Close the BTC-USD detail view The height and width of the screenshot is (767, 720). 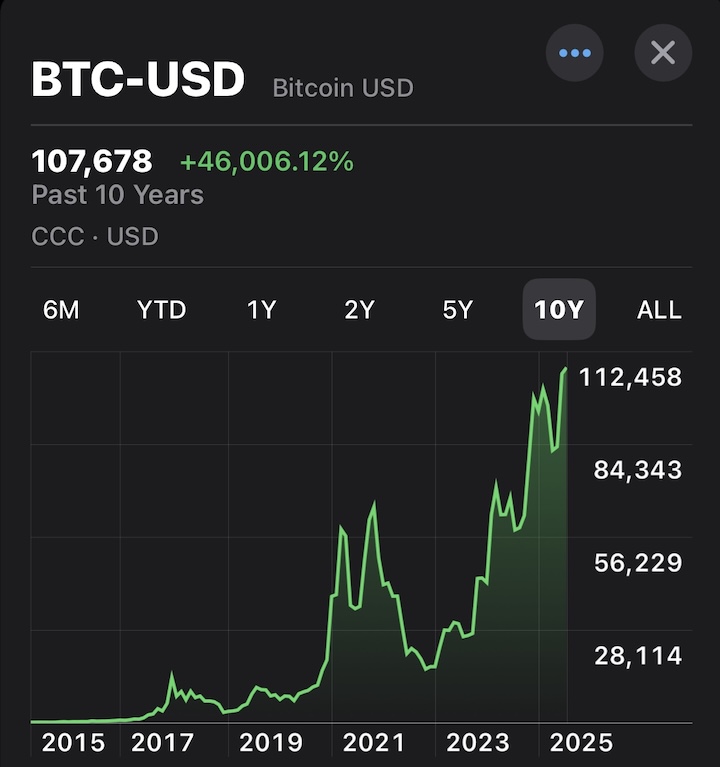tap(663, 52)
